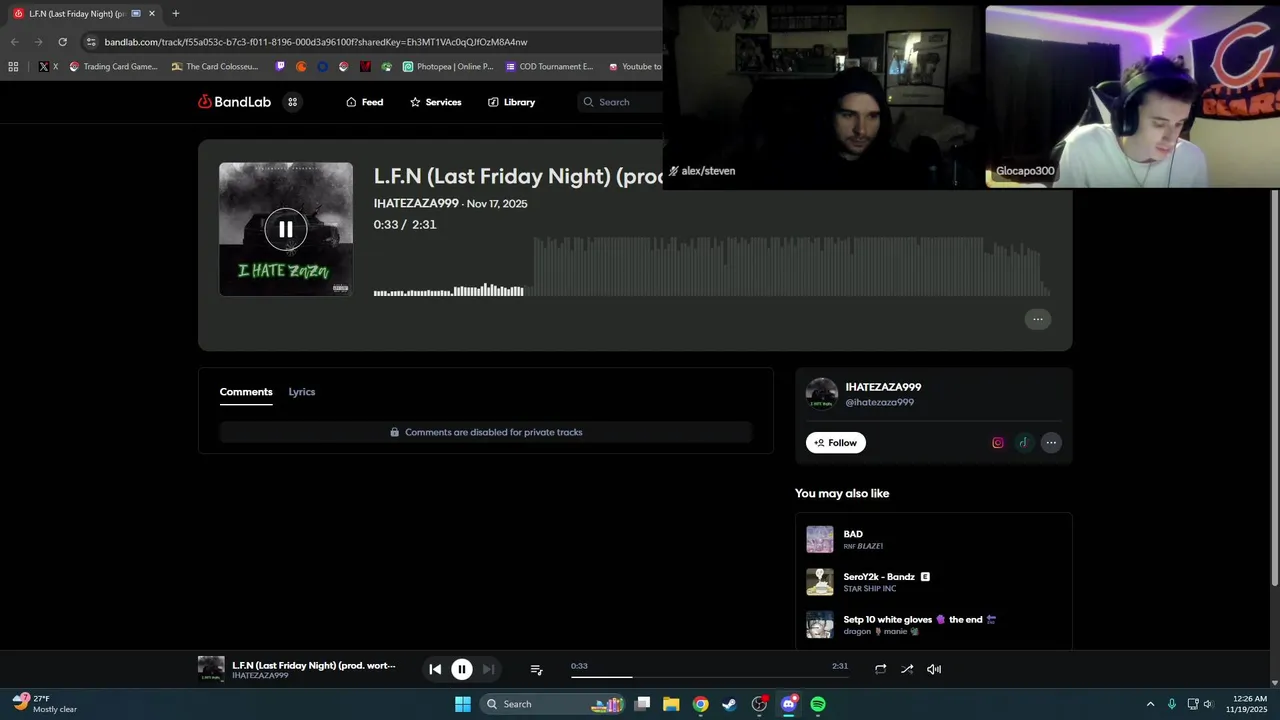
Task: Open Photopea bookmark
Action: (x=448, y=67)
